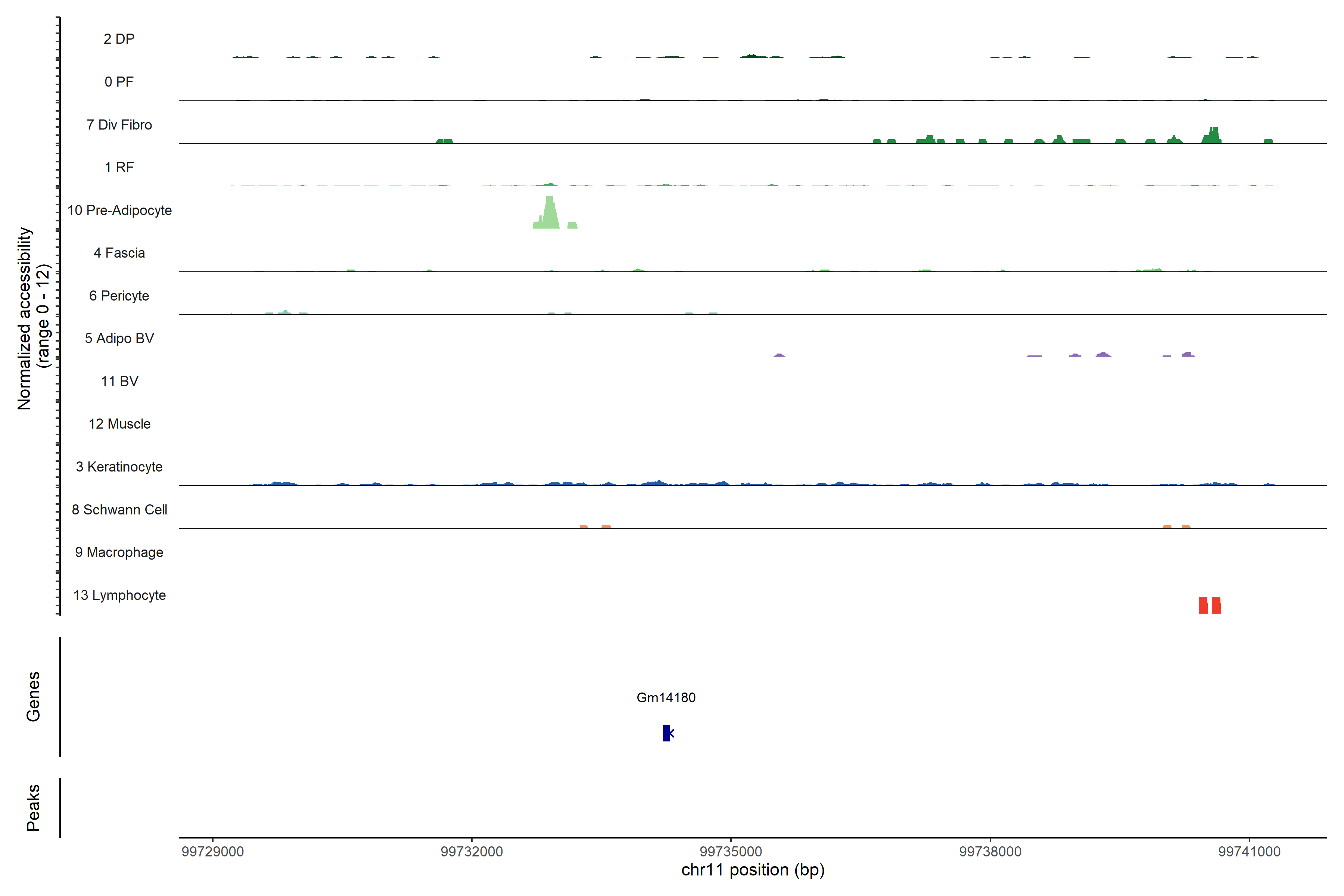Viewport: 1344px width, 896px height.
Task: Click the 99735000 axis tick label
Action: click(731, 852)
